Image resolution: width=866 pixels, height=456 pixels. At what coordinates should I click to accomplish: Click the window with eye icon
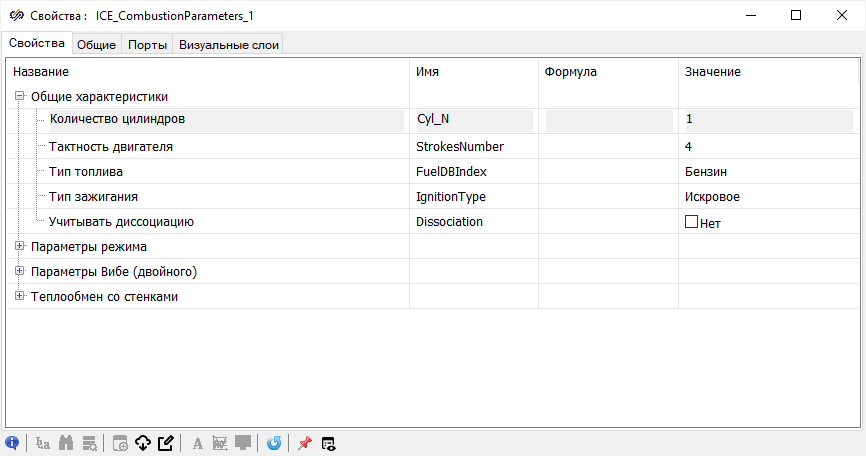(328, 443)
